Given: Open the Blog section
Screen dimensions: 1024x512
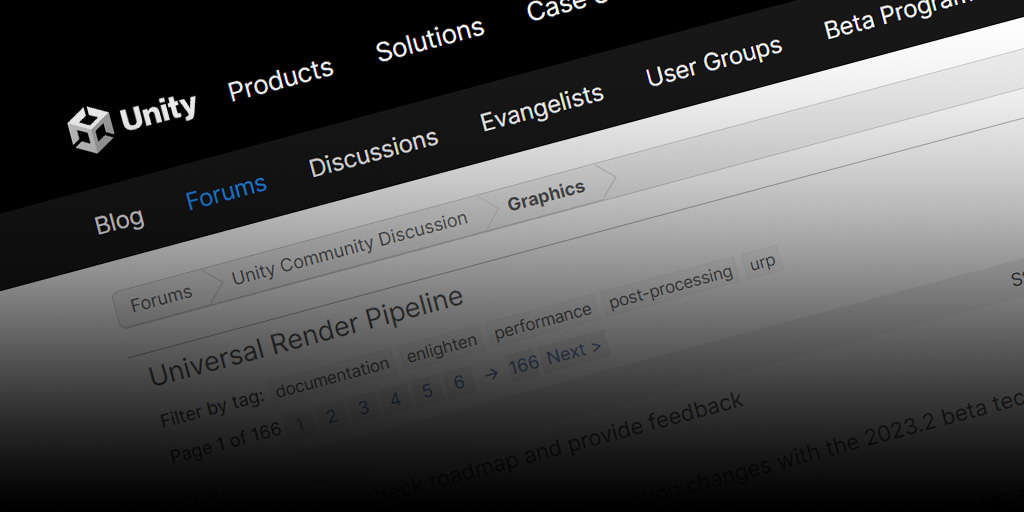Looking at the screenshot, I should click(119, 221).
